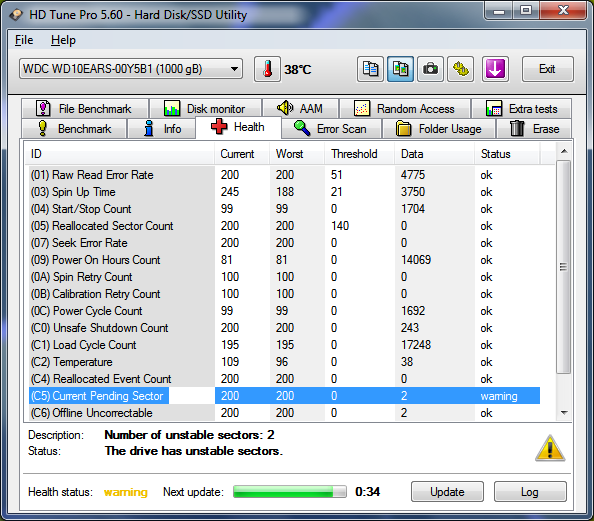Click the yellow warning triangle icon
Viewport: 594px width, 521px height.
(550, 449)
